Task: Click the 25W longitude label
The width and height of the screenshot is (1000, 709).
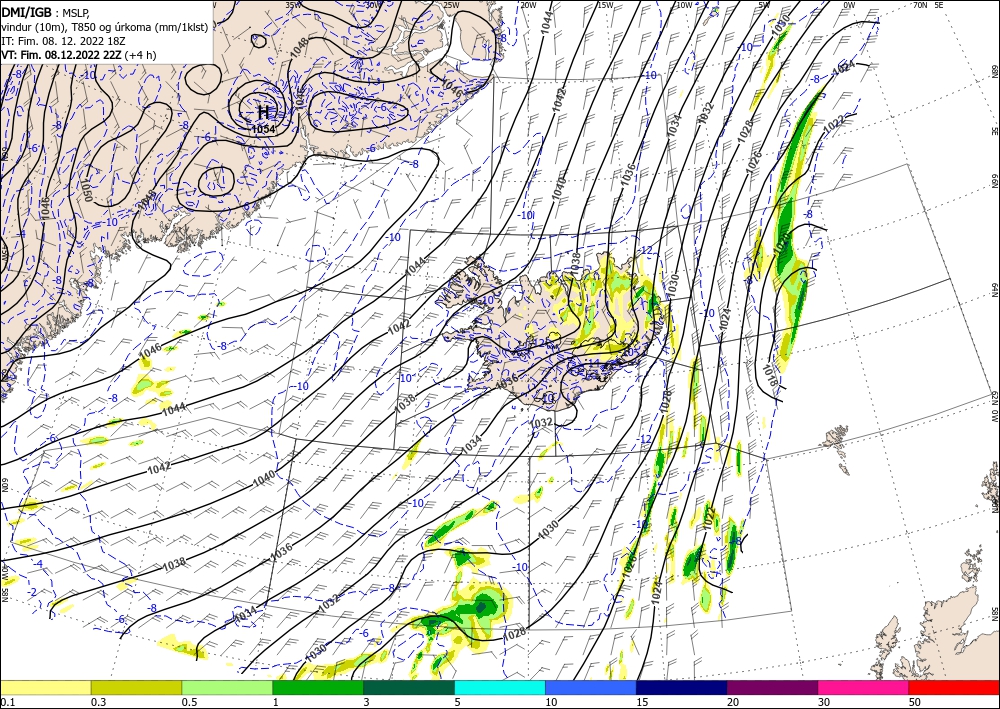Action: tap(450, 5)
